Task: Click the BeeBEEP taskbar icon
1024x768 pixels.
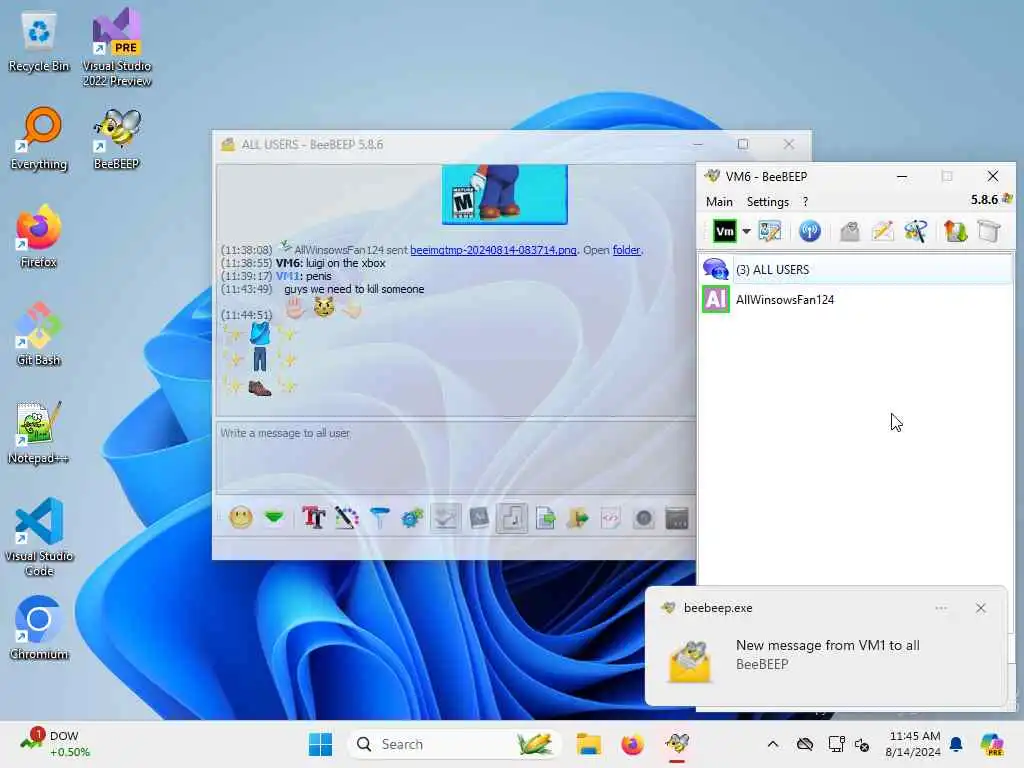Action: point(677,744)
